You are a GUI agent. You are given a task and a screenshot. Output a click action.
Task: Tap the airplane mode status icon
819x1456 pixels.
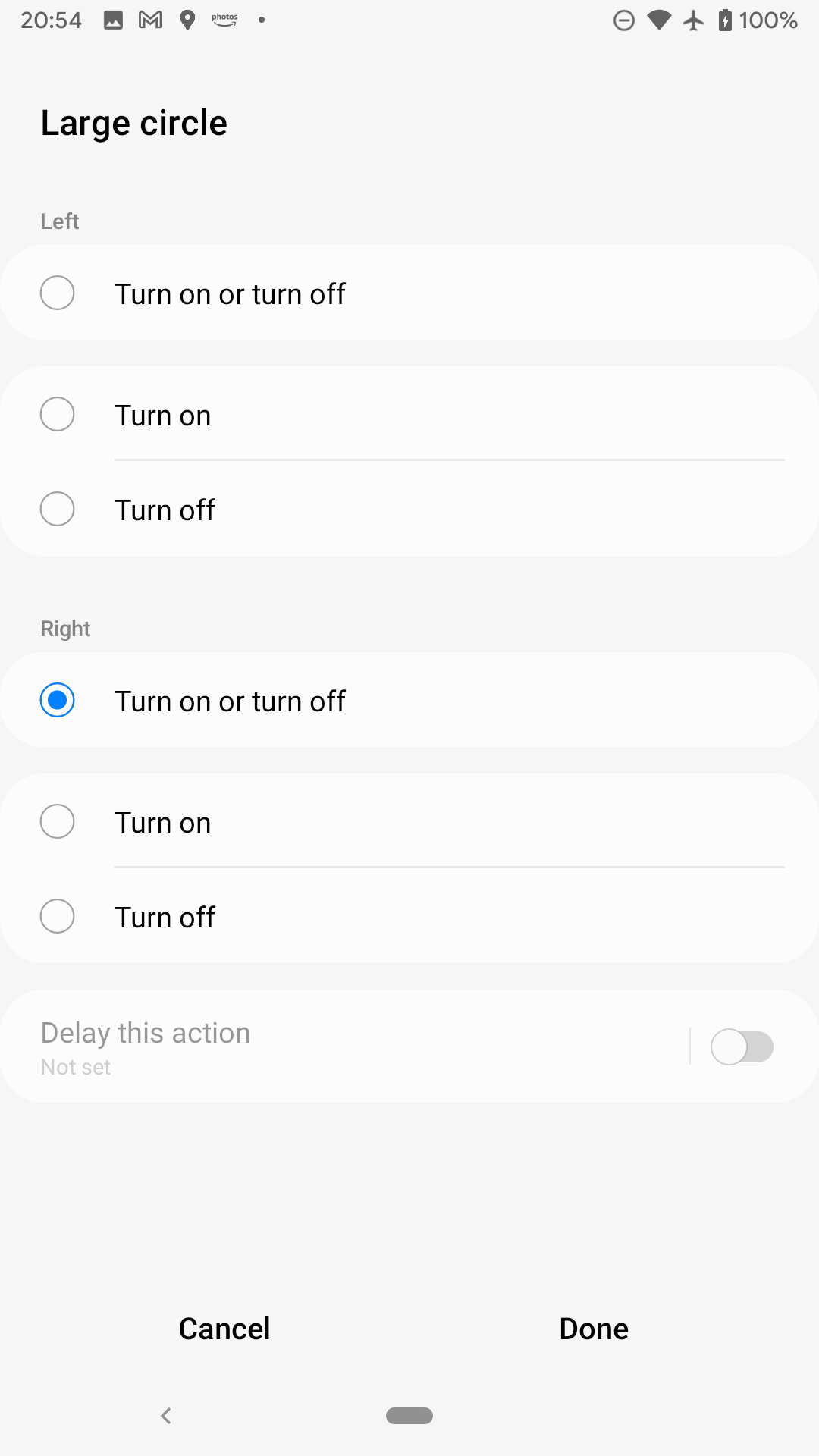click(x=693, y=20)
